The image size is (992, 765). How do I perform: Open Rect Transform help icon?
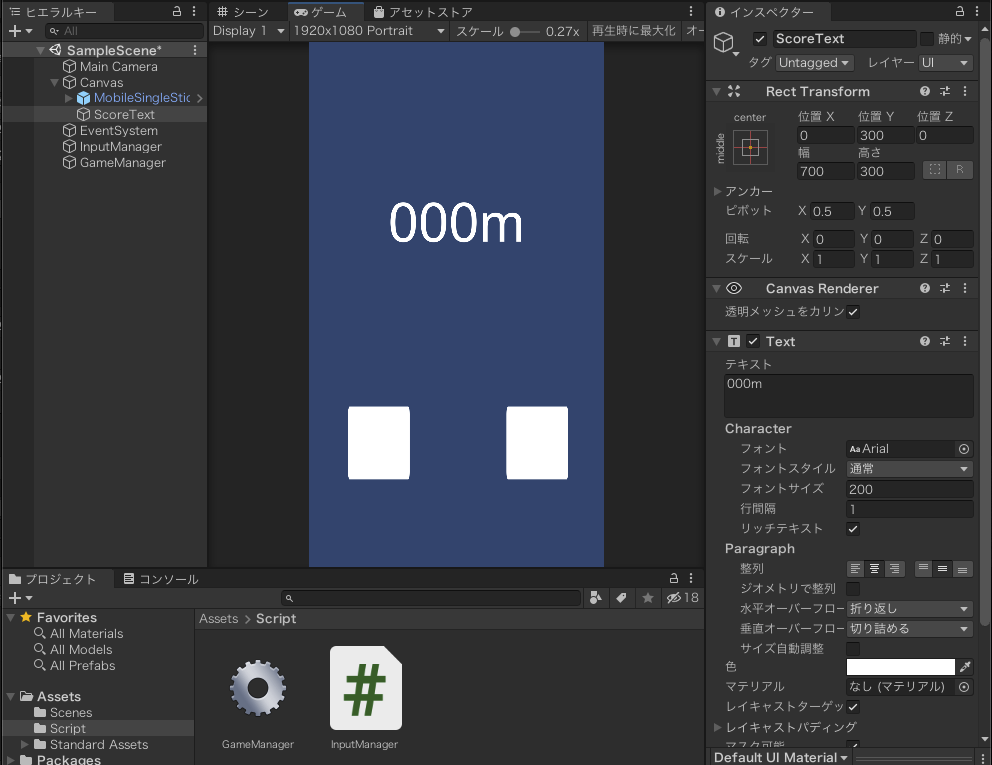[925, 91]
